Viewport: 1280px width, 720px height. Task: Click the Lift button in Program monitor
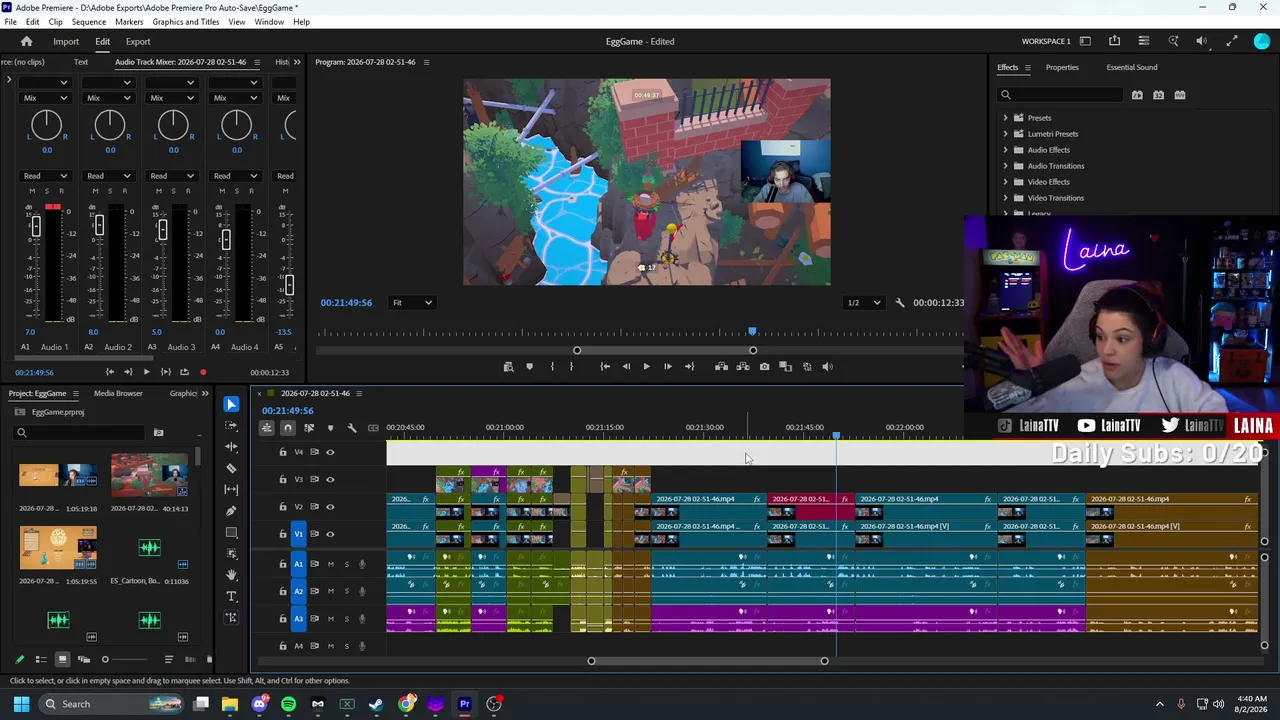[x=721, y=367]
